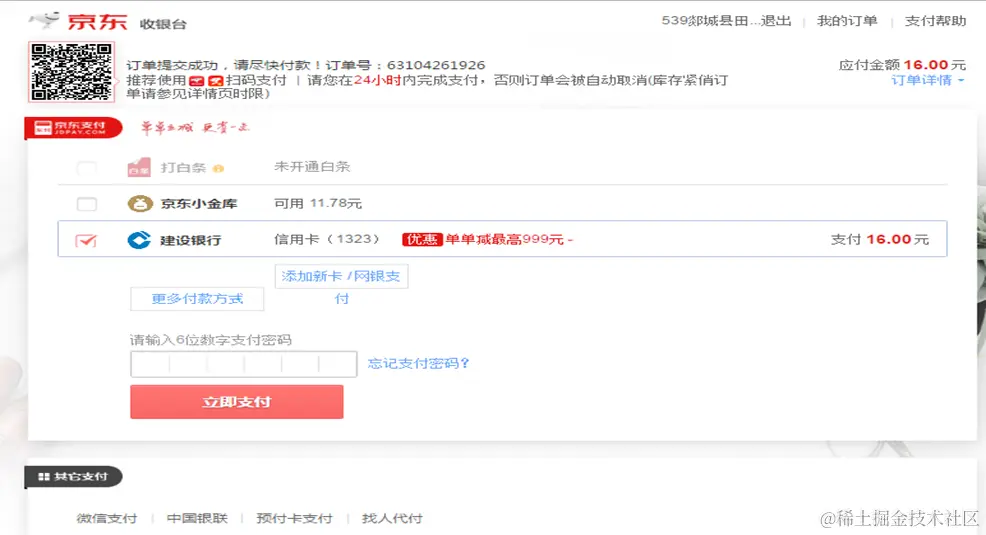Click the 应付金额 16.00元 amount

[x=902, y=65]
